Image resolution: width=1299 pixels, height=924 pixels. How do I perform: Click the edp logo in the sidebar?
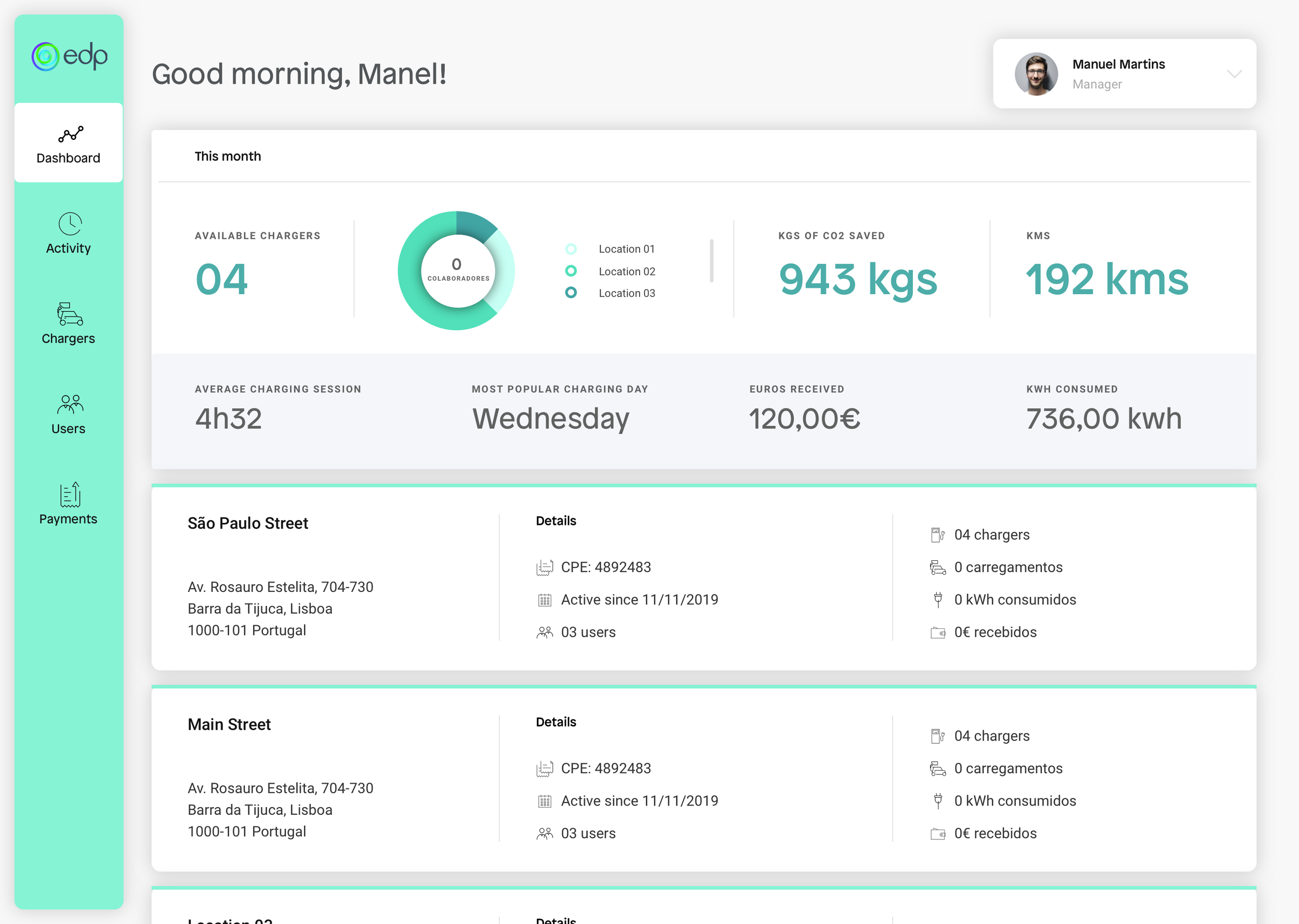pos(70,56)
